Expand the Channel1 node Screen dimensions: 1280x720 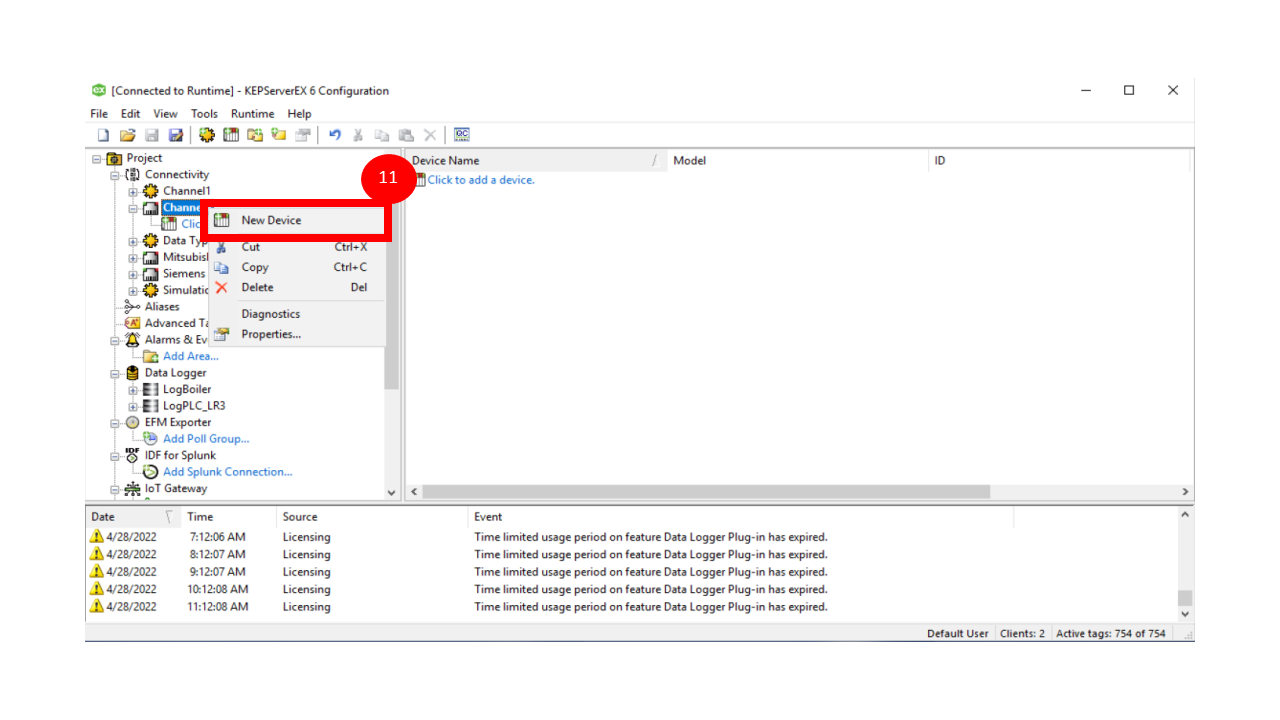click(133, 191)
